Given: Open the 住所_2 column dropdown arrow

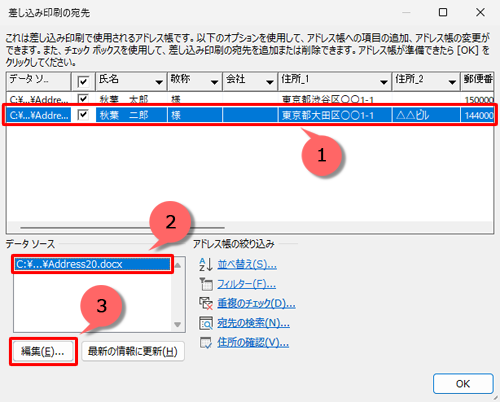Looking at the screenshot, I should [x=452, y=82].
